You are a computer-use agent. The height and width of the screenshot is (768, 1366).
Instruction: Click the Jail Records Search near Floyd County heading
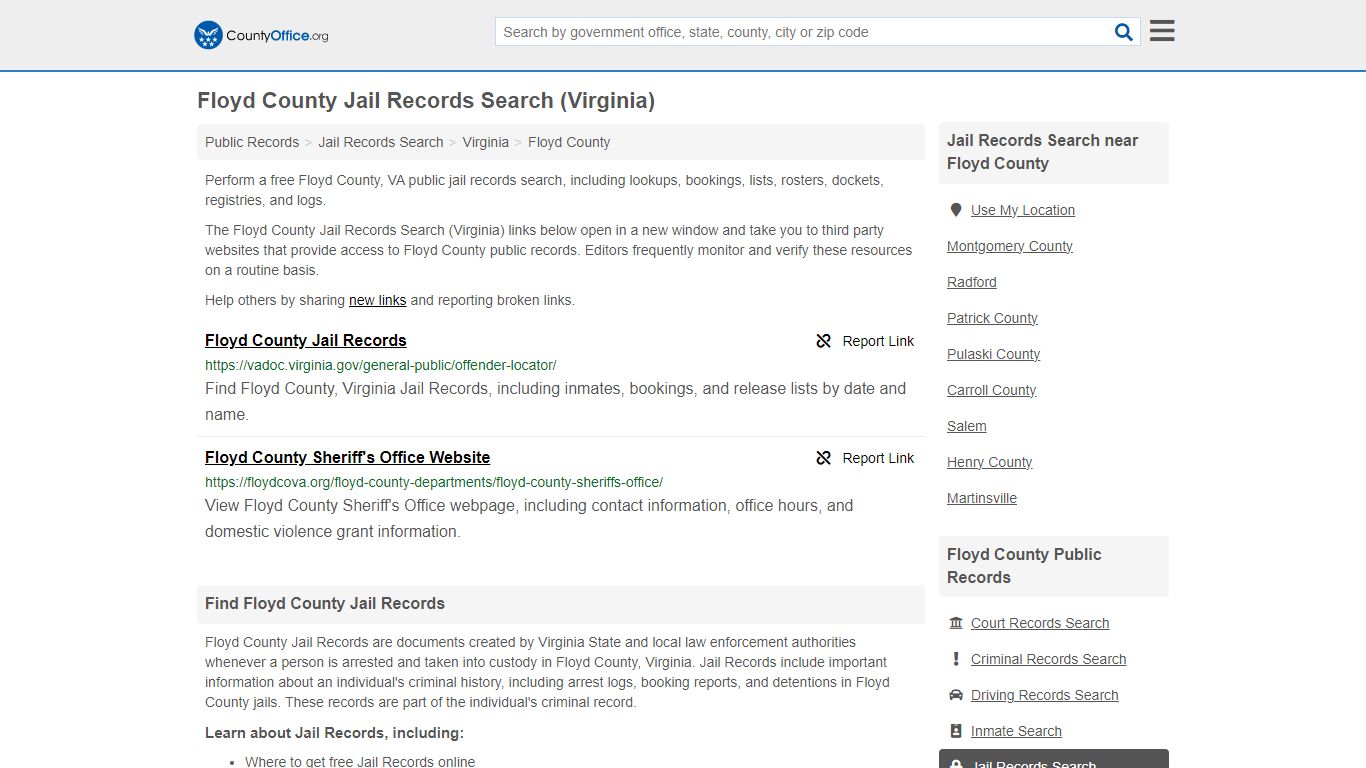click(1043, 152)
